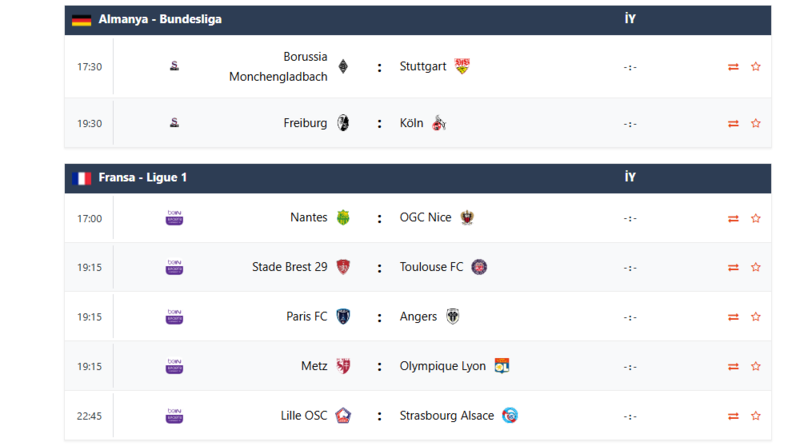Click the Toulouse FC crest icon
The width and height of the screenshot is (800, 446).
coord(479,267)
